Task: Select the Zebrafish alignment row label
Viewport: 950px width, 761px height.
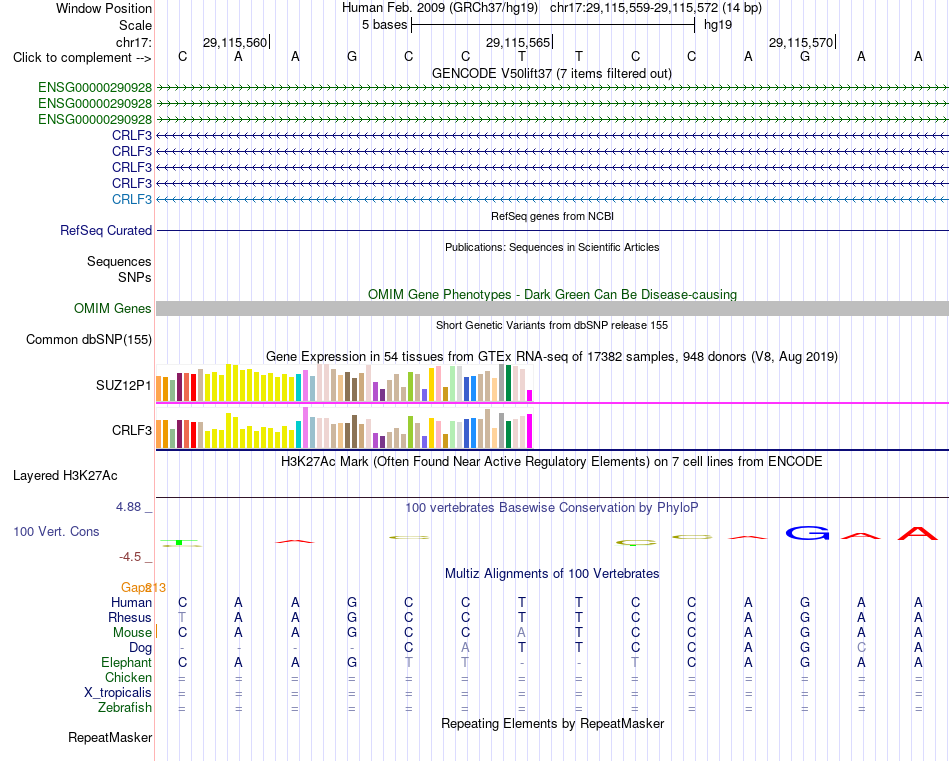Action: pos(125,707)
